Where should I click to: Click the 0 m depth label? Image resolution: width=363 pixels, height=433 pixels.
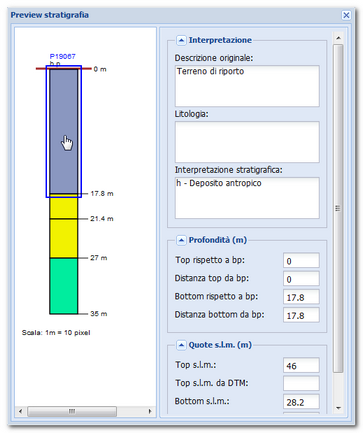tap(100, 69)
